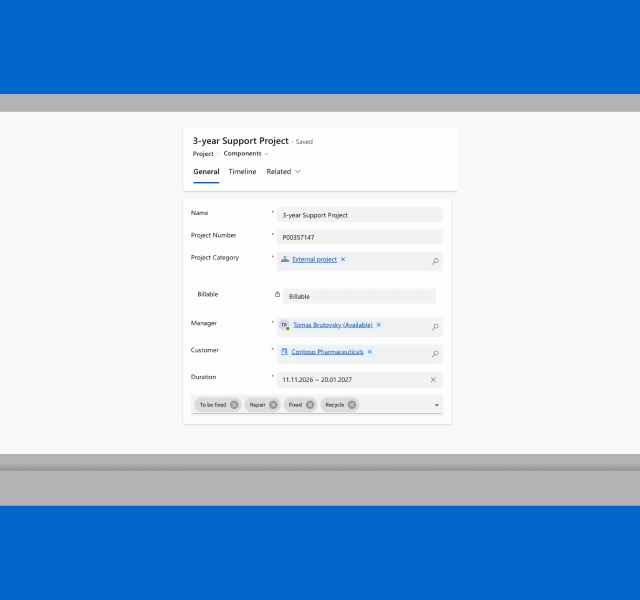The width and height of the screenshot is (640, 600).
Task: Expand the tags dropdown arrow
Action: point(437,405)
